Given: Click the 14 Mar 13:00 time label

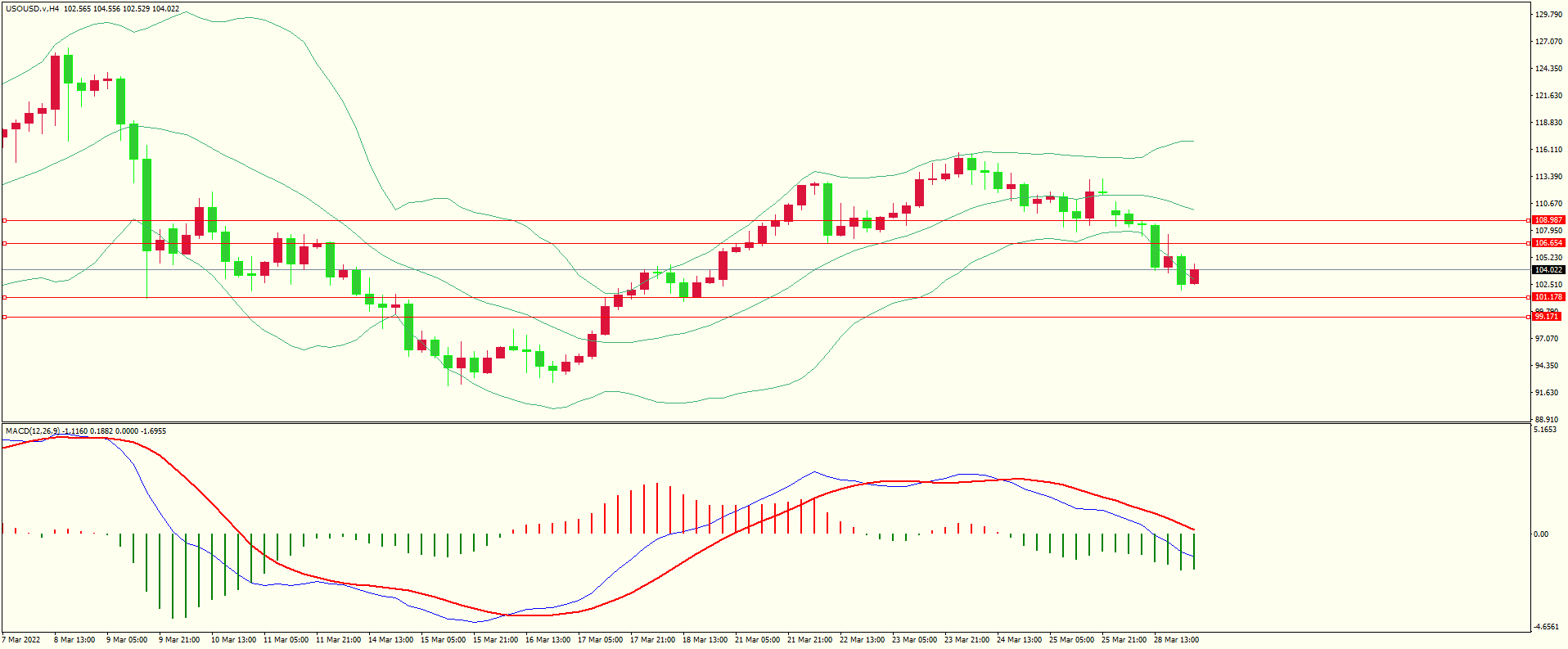Looking at the screenshot, I should 390,640.
